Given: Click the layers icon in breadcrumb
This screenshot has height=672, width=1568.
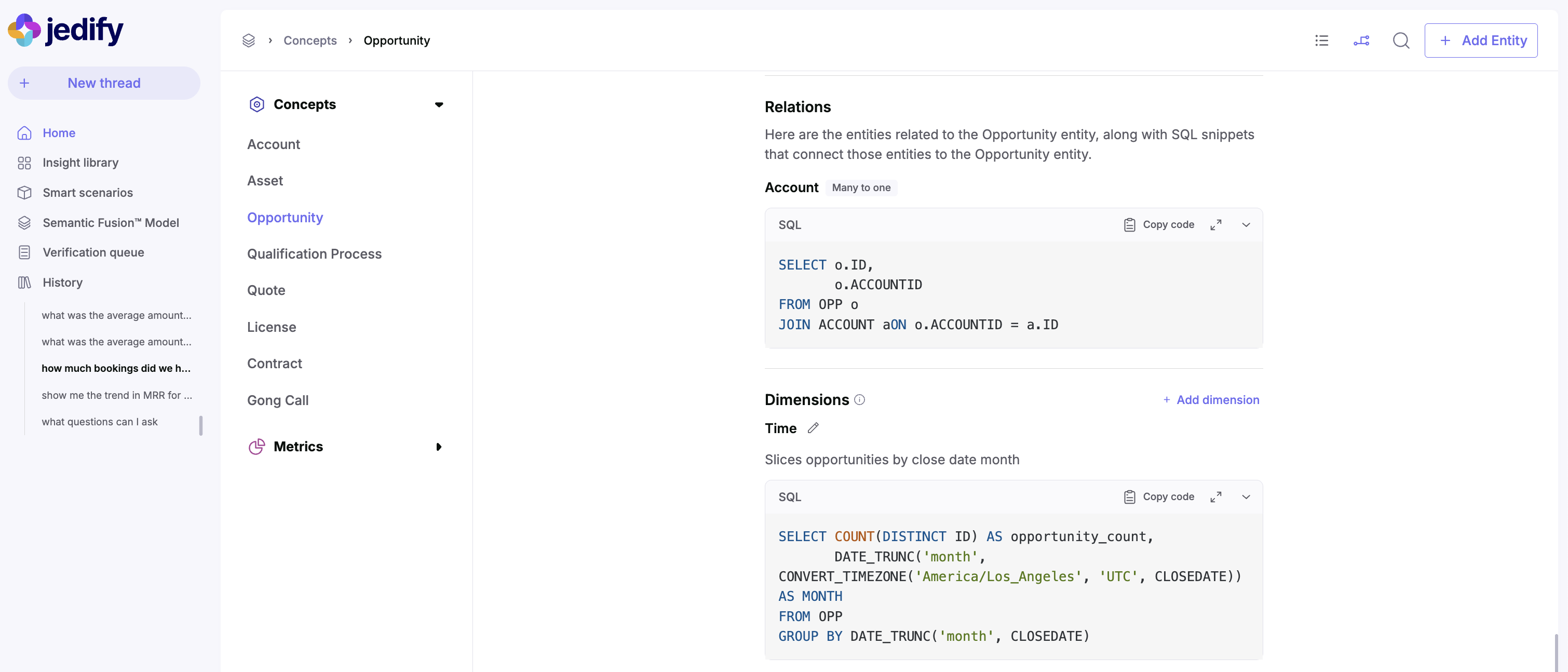Looking at the screenshot, I should point(248,40).
